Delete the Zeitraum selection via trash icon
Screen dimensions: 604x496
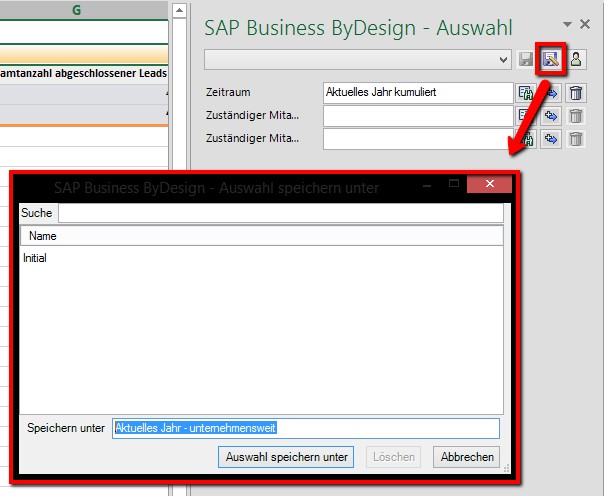(576, 93)
